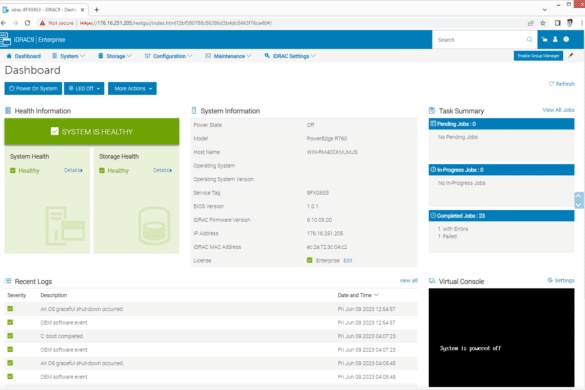The image size is (585, 390).
Task: Open View All Jobs link
Action: pos(558,110)
